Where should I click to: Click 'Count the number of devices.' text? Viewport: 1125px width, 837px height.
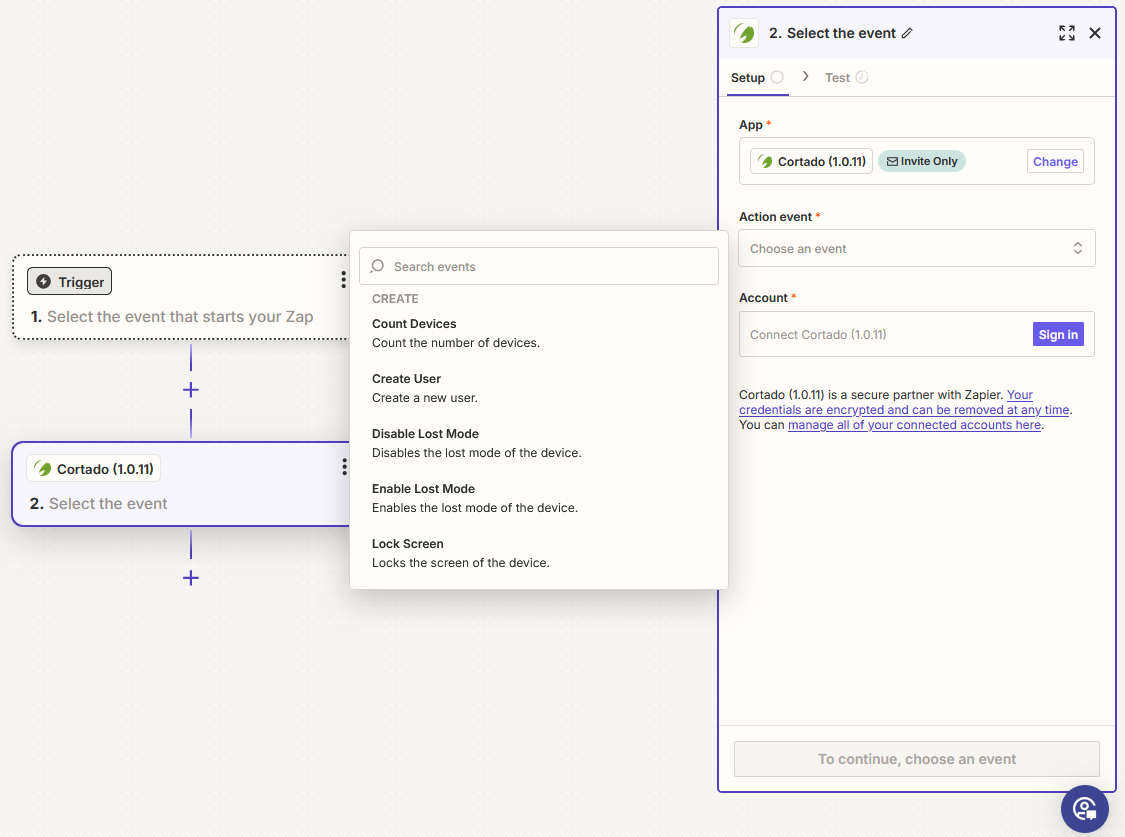[456, 343]
